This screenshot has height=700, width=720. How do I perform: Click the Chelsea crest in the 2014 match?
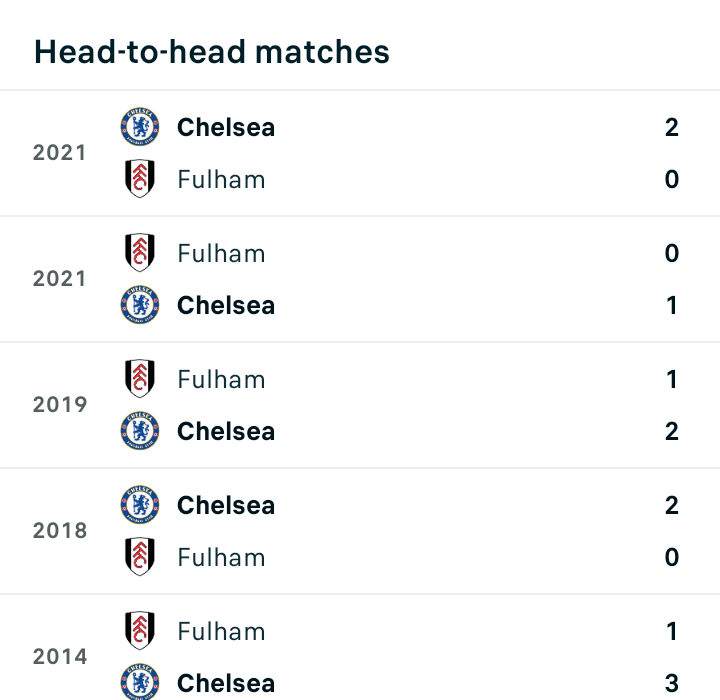click(x=140, y=682)
